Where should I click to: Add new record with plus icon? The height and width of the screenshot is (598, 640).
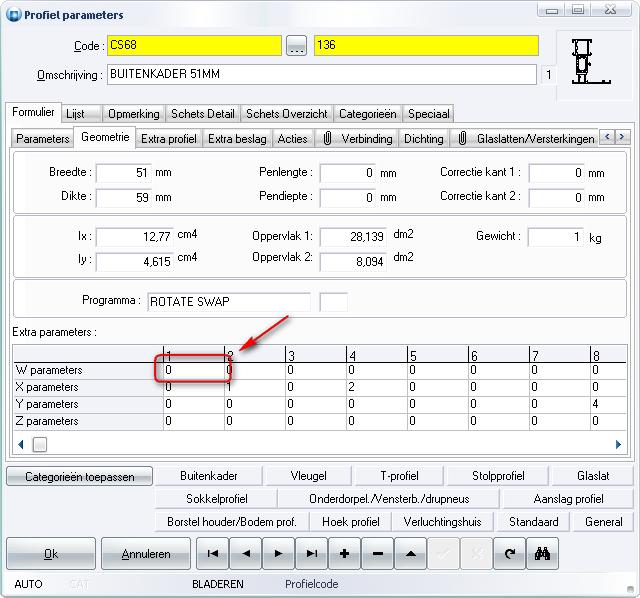pyautogui.click(x=344, y=554)
